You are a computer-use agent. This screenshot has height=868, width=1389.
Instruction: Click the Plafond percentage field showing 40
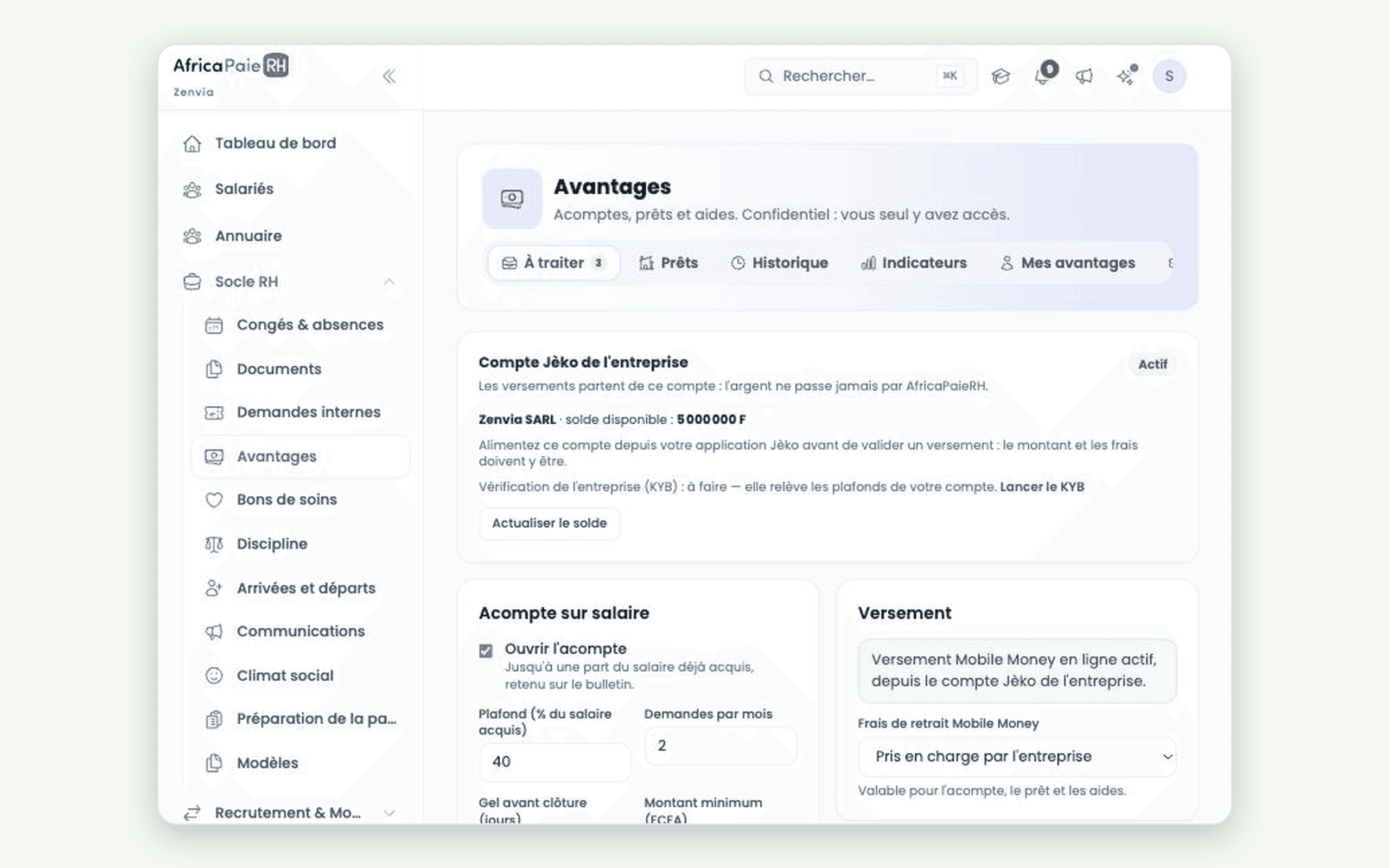(555, 762)
